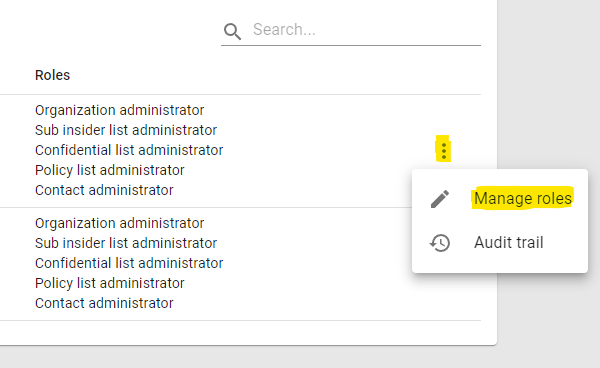Click Policy list administrator in lower row
600x368 pixels.
tap(109, 283)
